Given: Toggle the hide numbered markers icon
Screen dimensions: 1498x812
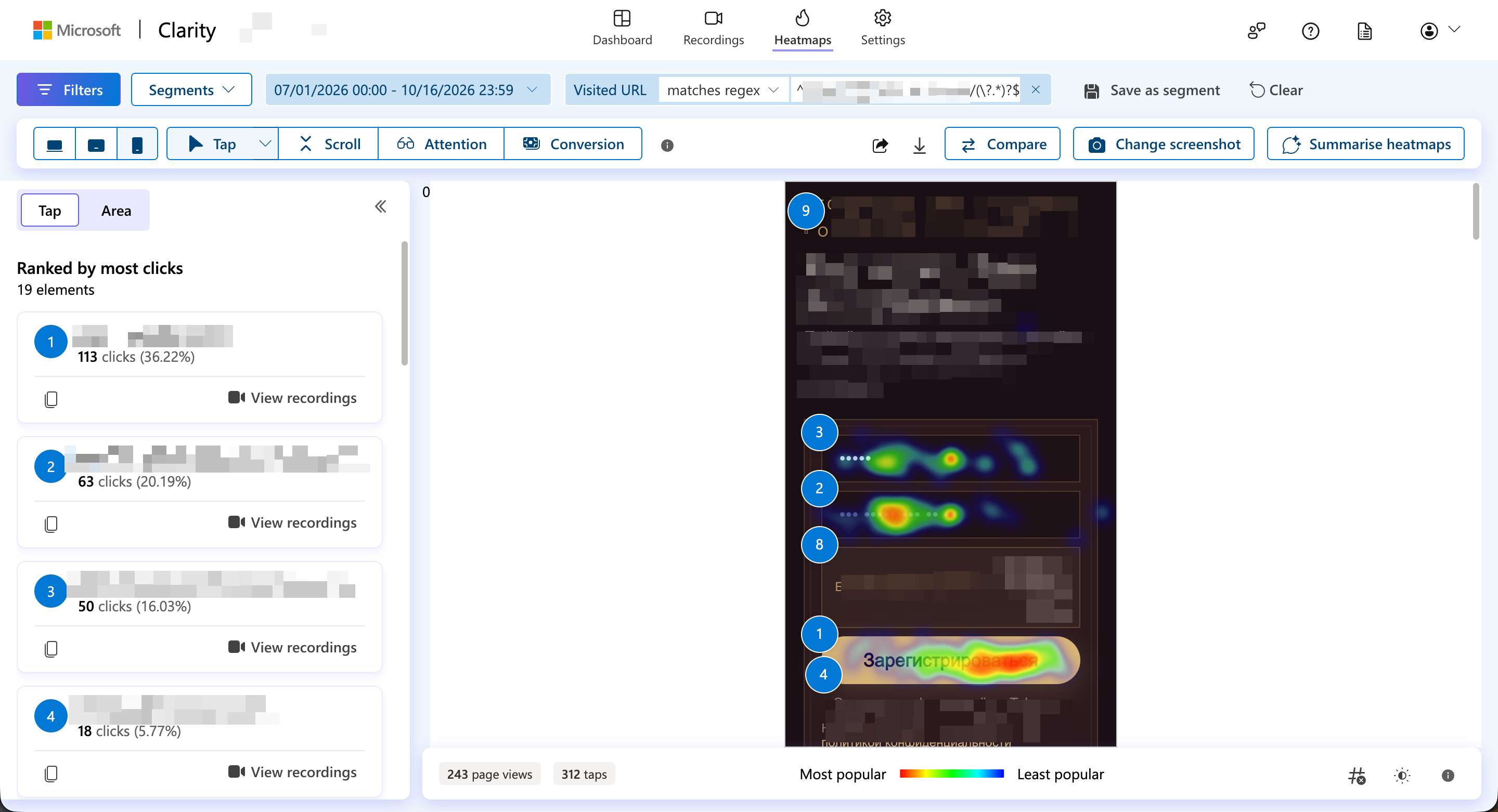Looking at the screenshot, I should 1357,776.
